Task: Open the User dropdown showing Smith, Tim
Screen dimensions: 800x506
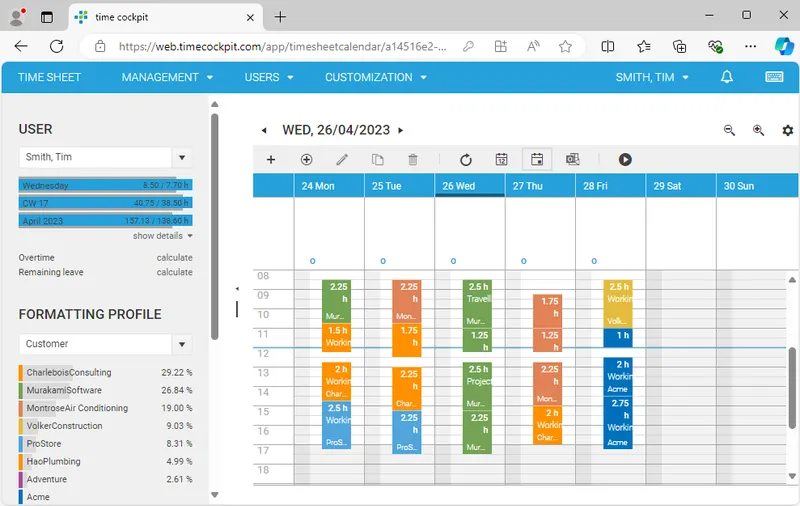Action: [x=181, y=158]
